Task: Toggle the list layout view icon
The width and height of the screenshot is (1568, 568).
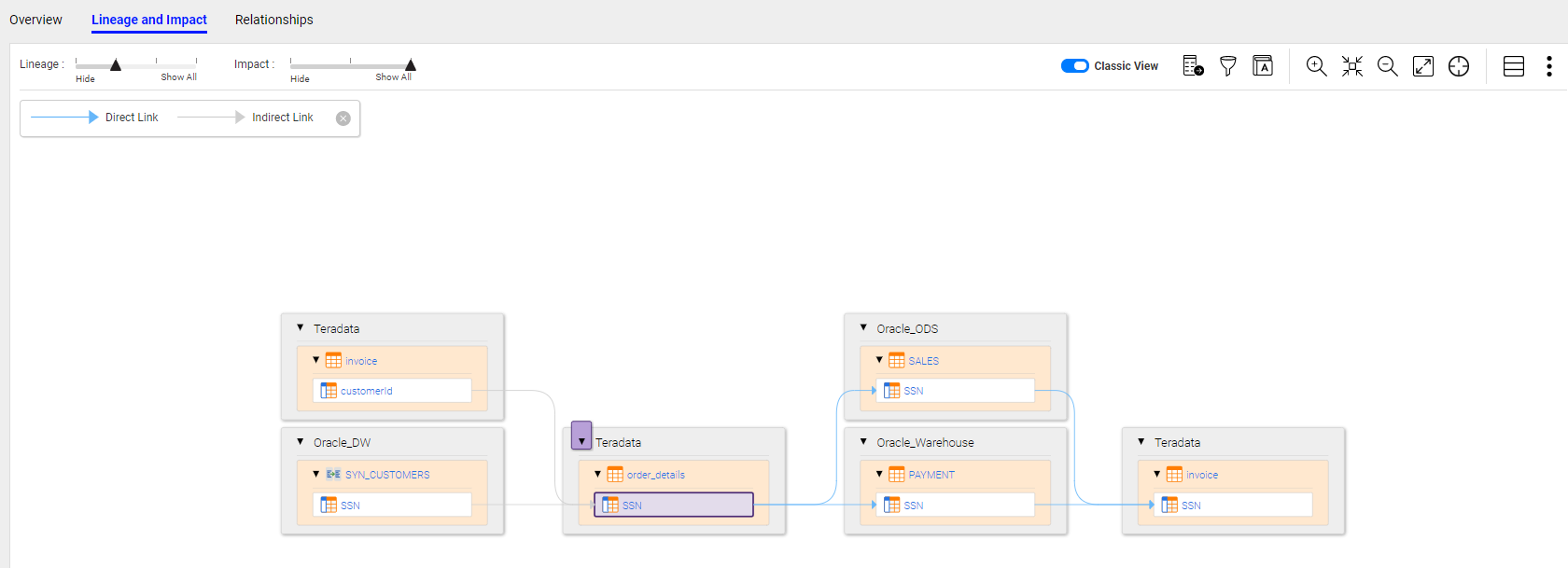Action: (x=1514, y=65)
